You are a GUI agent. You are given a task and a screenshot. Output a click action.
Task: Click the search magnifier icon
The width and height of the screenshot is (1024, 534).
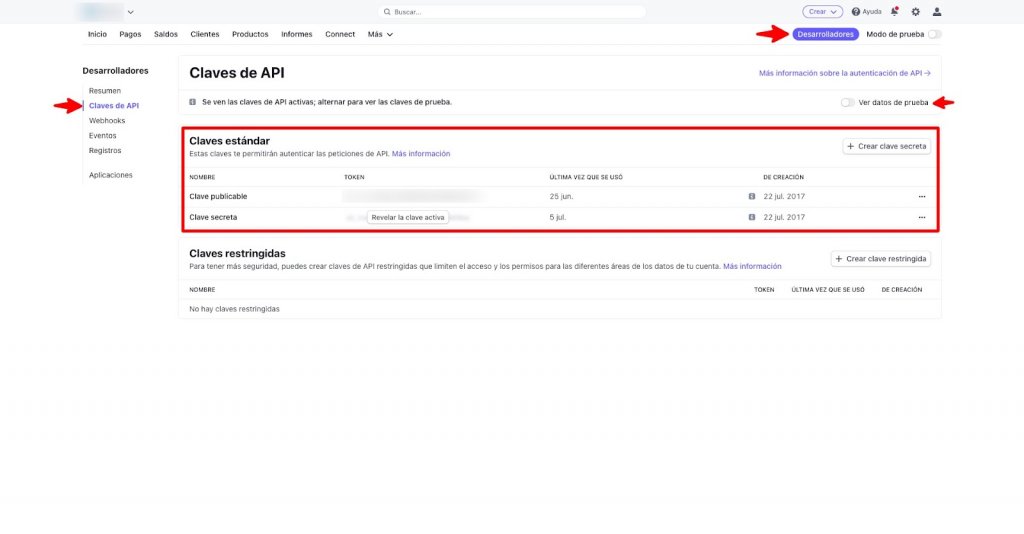pyautogui.click(x=387, y=12)
